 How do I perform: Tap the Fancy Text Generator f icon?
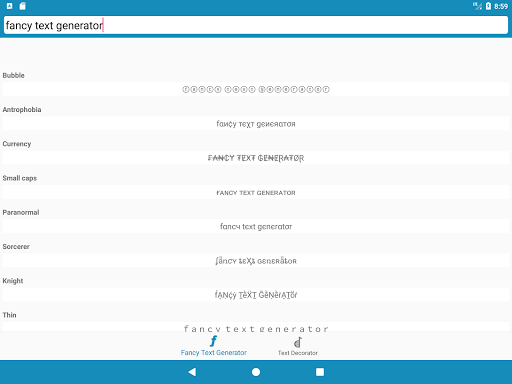point(213,341)
